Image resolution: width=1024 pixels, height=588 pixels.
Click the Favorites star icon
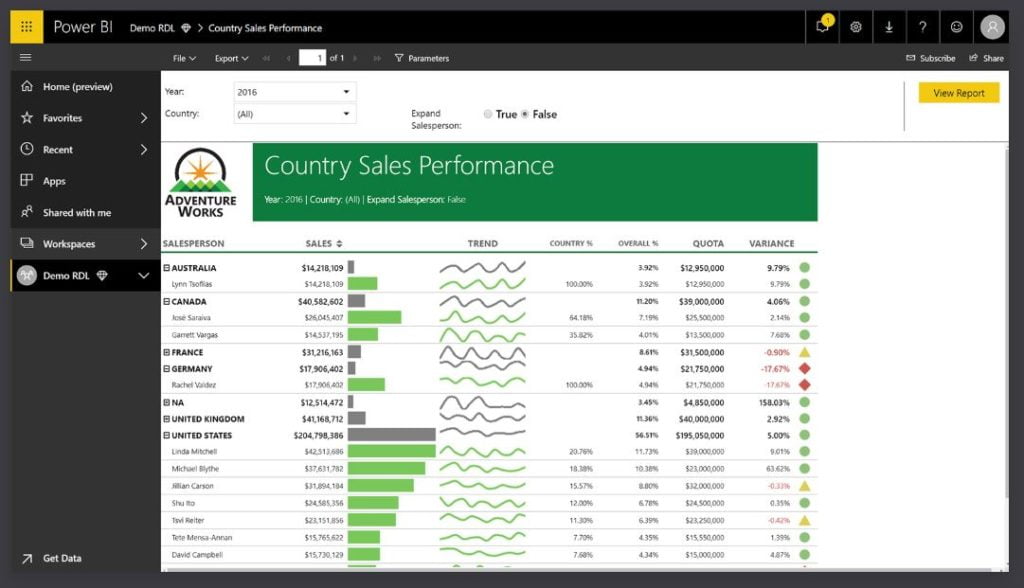(27, 118)
